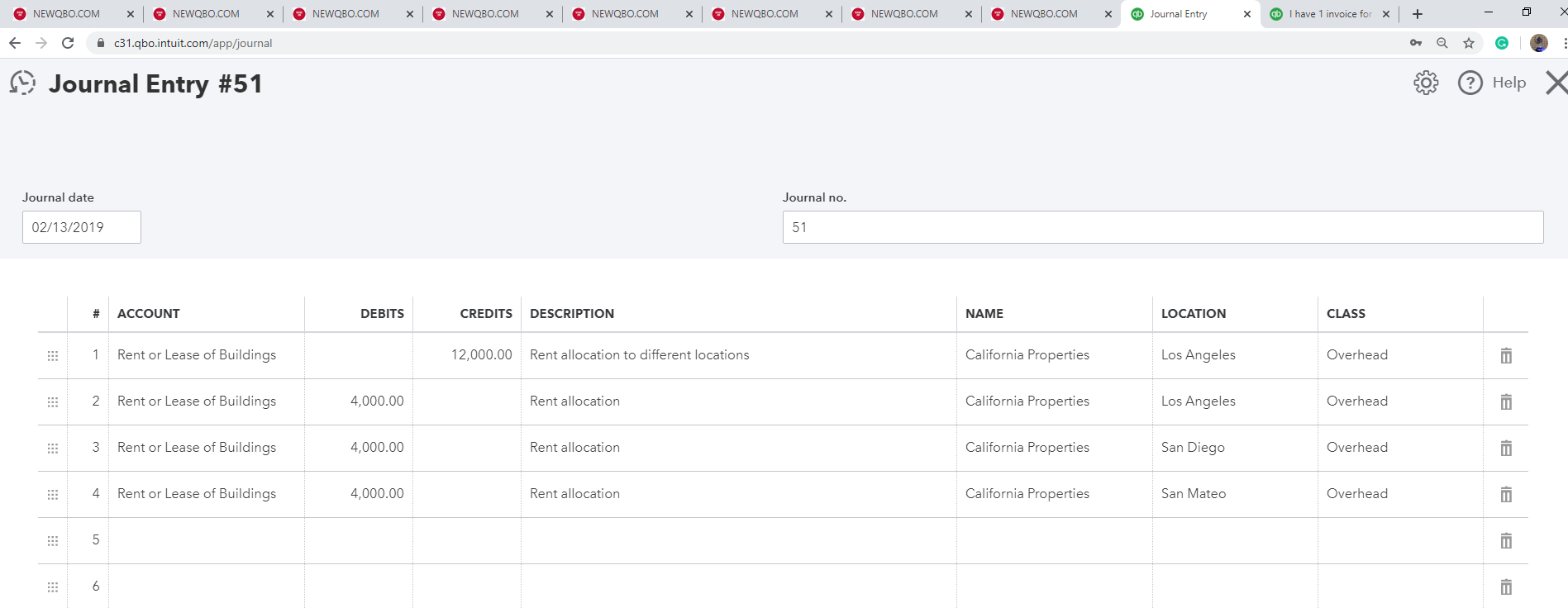Close the Journal Entry form
This screenshot has width=1568, height=608.
pyautogui.click(x=1556, y=83)
